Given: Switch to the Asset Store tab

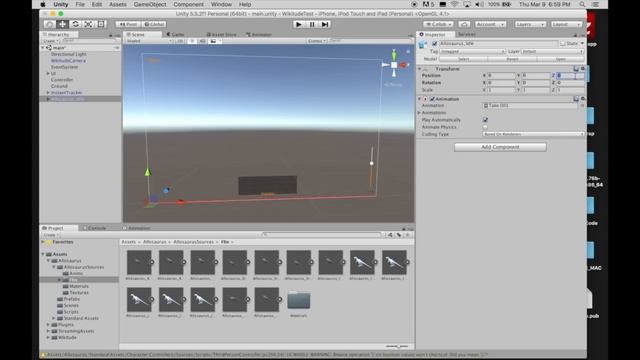Looking at the screenshot, I should point(222,35).
